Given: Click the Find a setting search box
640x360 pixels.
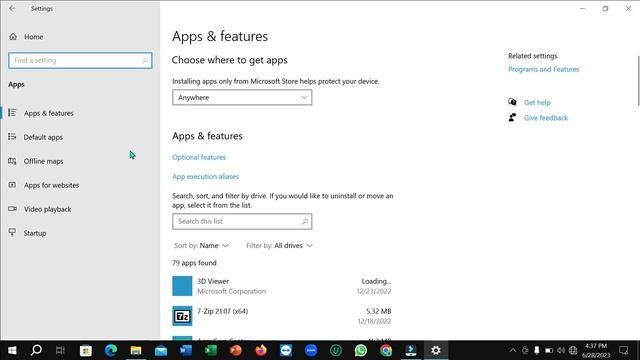Looking at the screenshot, I should pyautogui.click(x=80, y=60).
